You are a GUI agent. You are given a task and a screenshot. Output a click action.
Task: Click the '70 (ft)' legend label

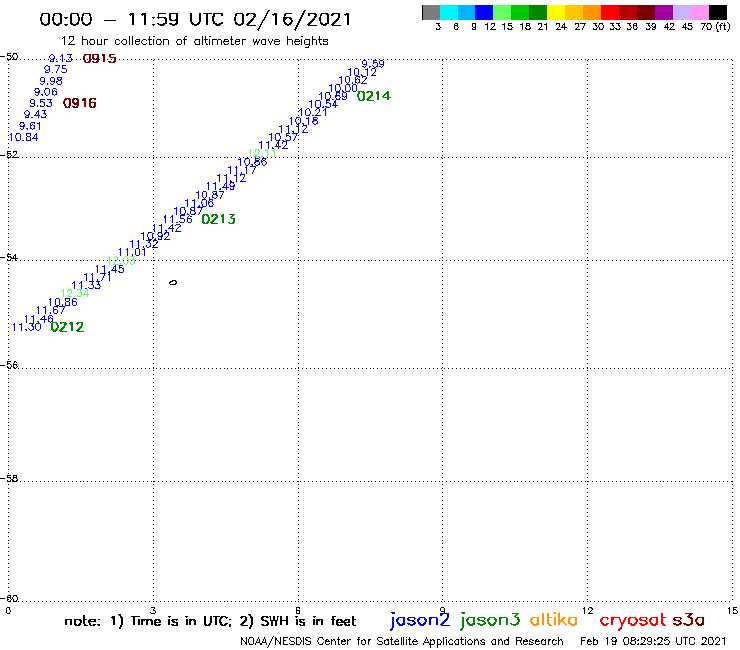pyautogui.click(x=715, y=27)
